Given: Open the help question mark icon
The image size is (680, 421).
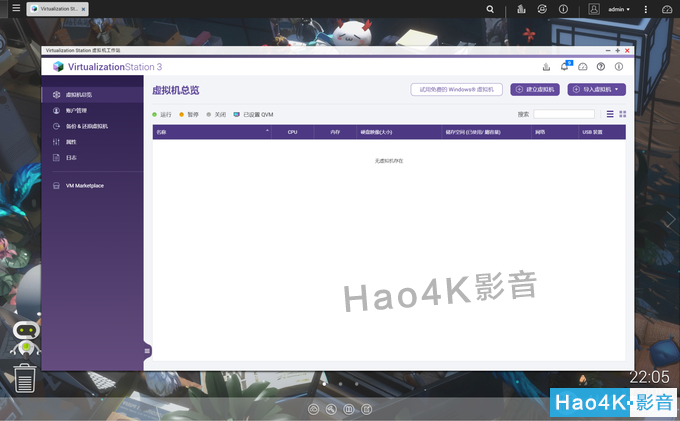Looking at the screenshot, I should (x=601, y=67).
